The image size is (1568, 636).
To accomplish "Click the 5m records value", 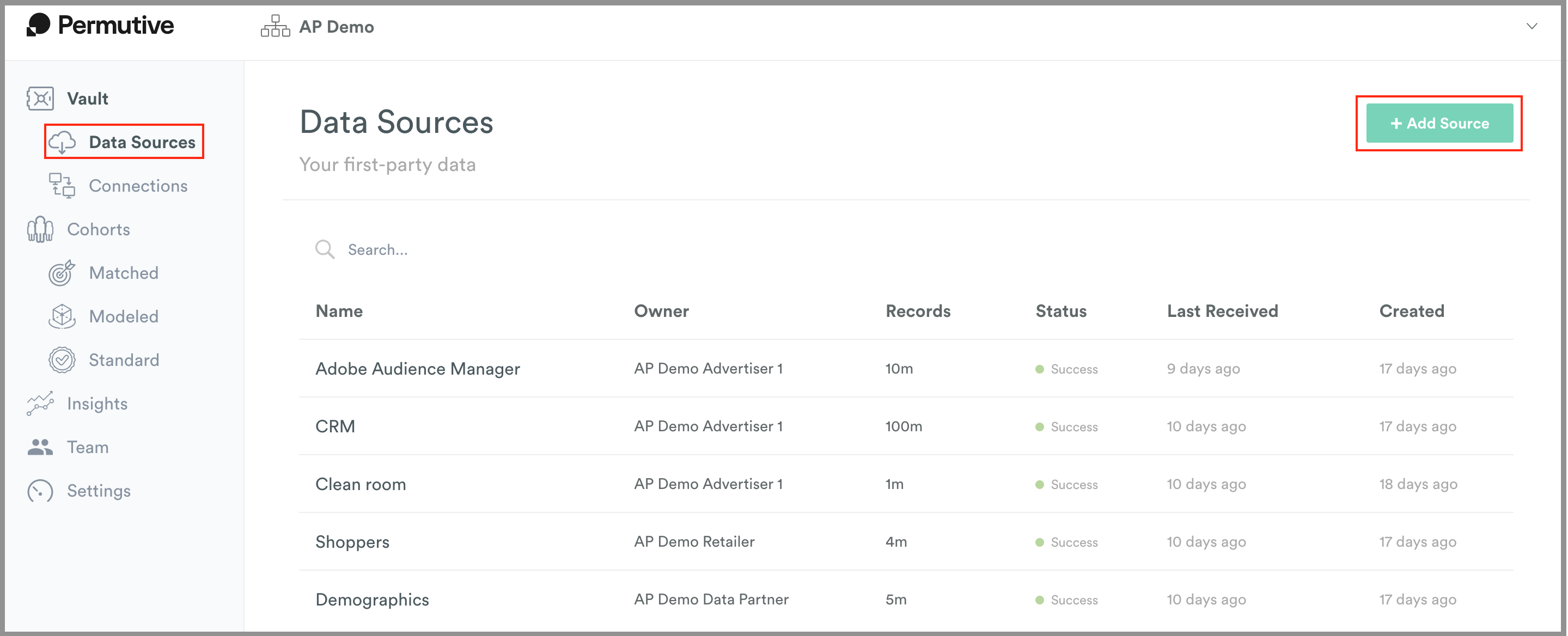I will point(895,600).
